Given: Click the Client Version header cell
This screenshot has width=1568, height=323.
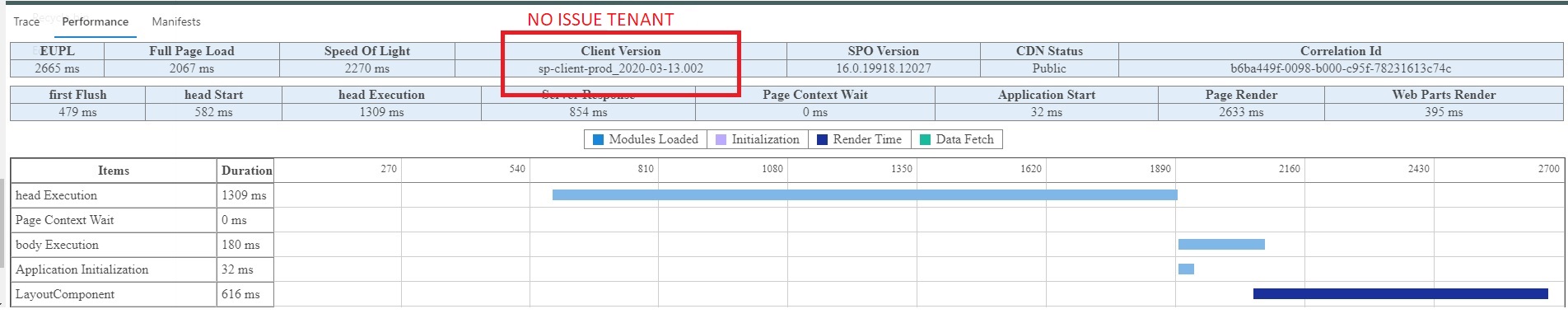Looking at the screenshot, I should point(621,51).
